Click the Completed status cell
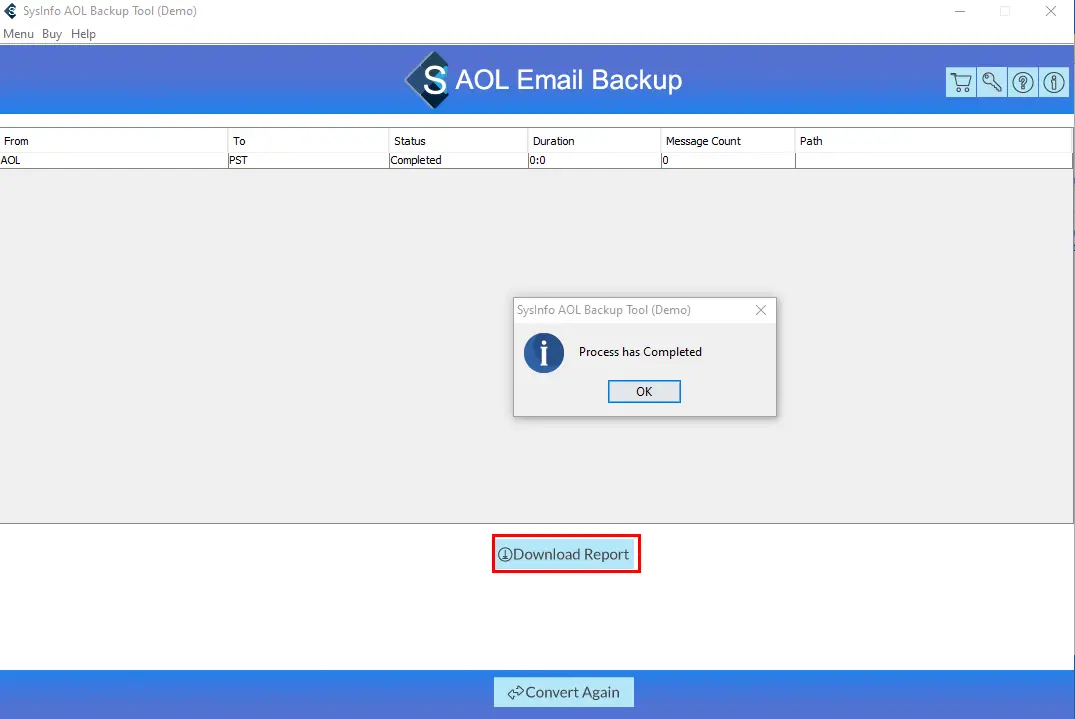1075x719 pixels. [x=459, y=160]
